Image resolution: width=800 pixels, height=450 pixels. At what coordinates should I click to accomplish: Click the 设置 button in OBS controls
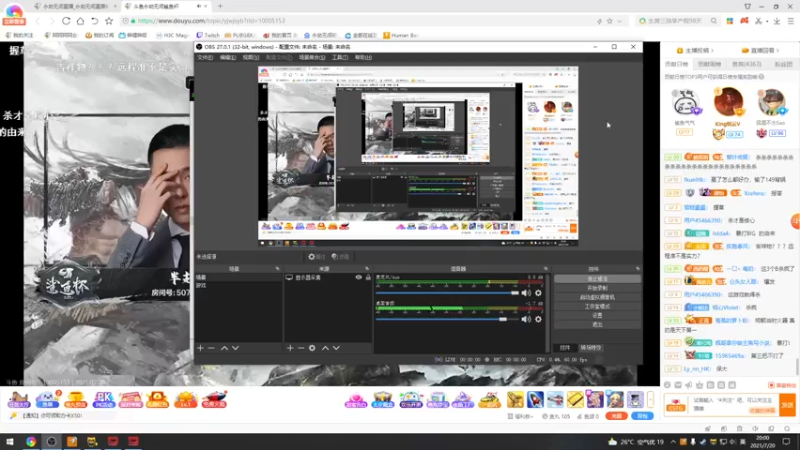597,315
